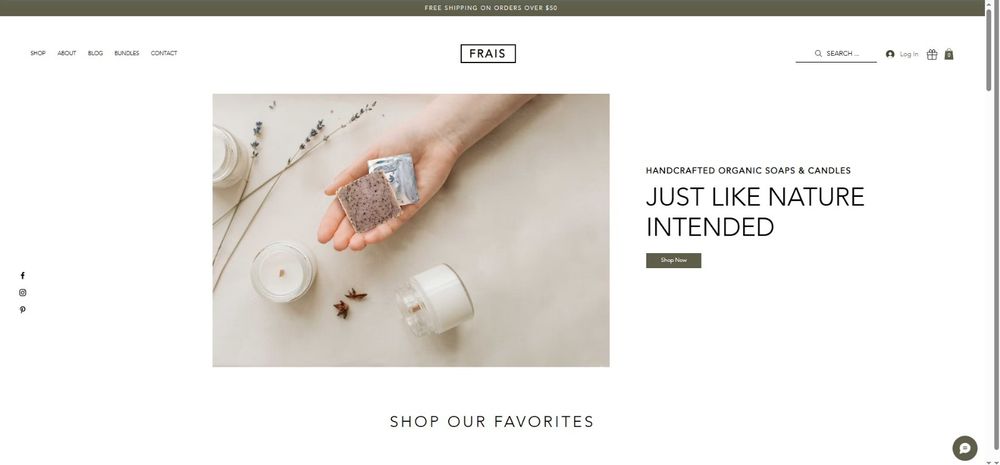Go to the ABOUT page
1000x465 pixels.
67,54
